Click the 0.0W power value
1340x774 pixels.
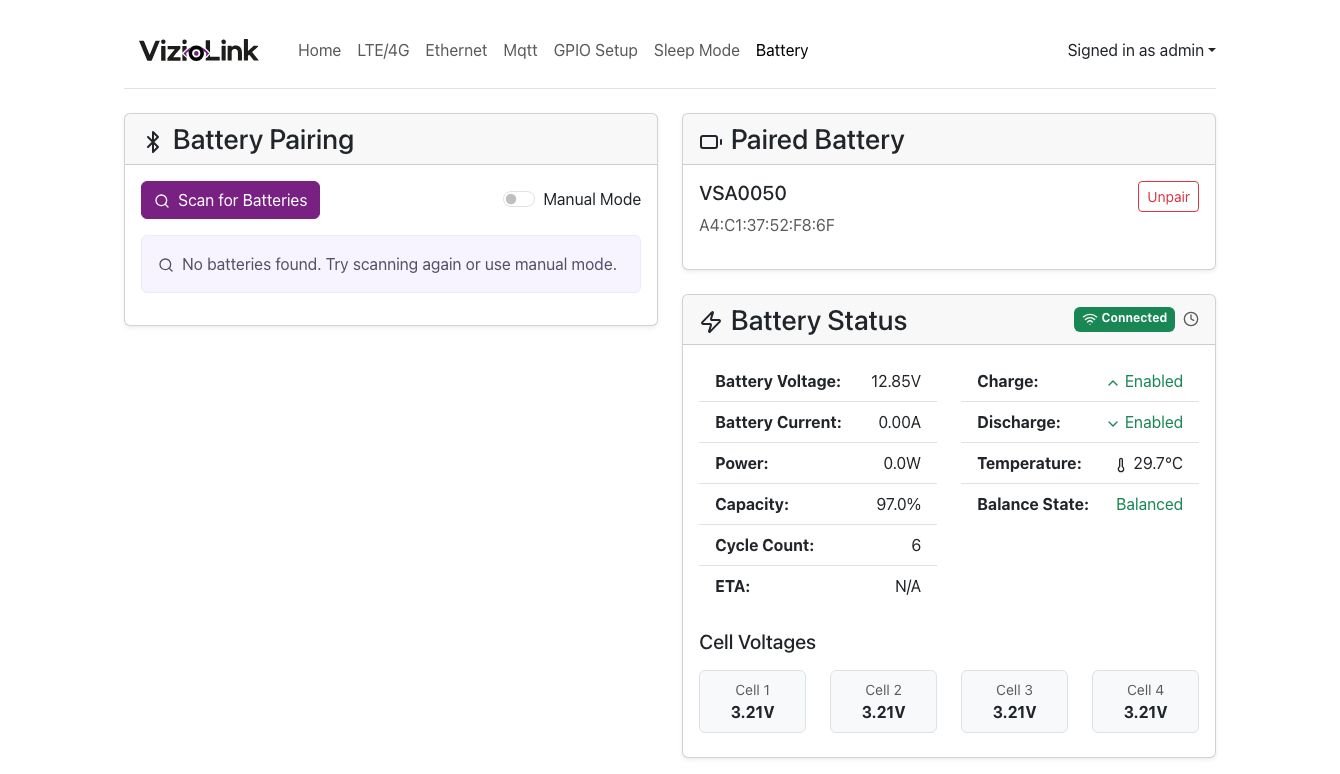[x=902, y=463]
